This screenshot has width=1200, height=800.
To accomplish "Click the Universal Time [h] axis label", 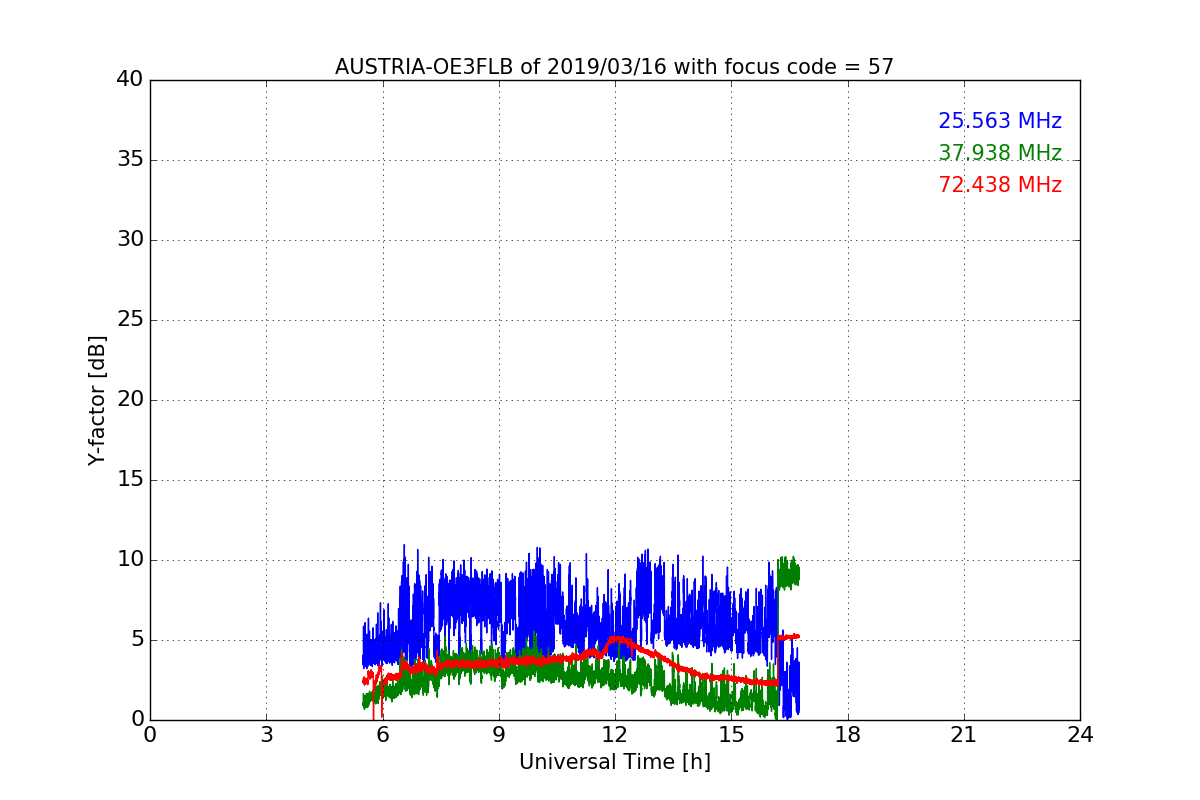I will point(614,762).
